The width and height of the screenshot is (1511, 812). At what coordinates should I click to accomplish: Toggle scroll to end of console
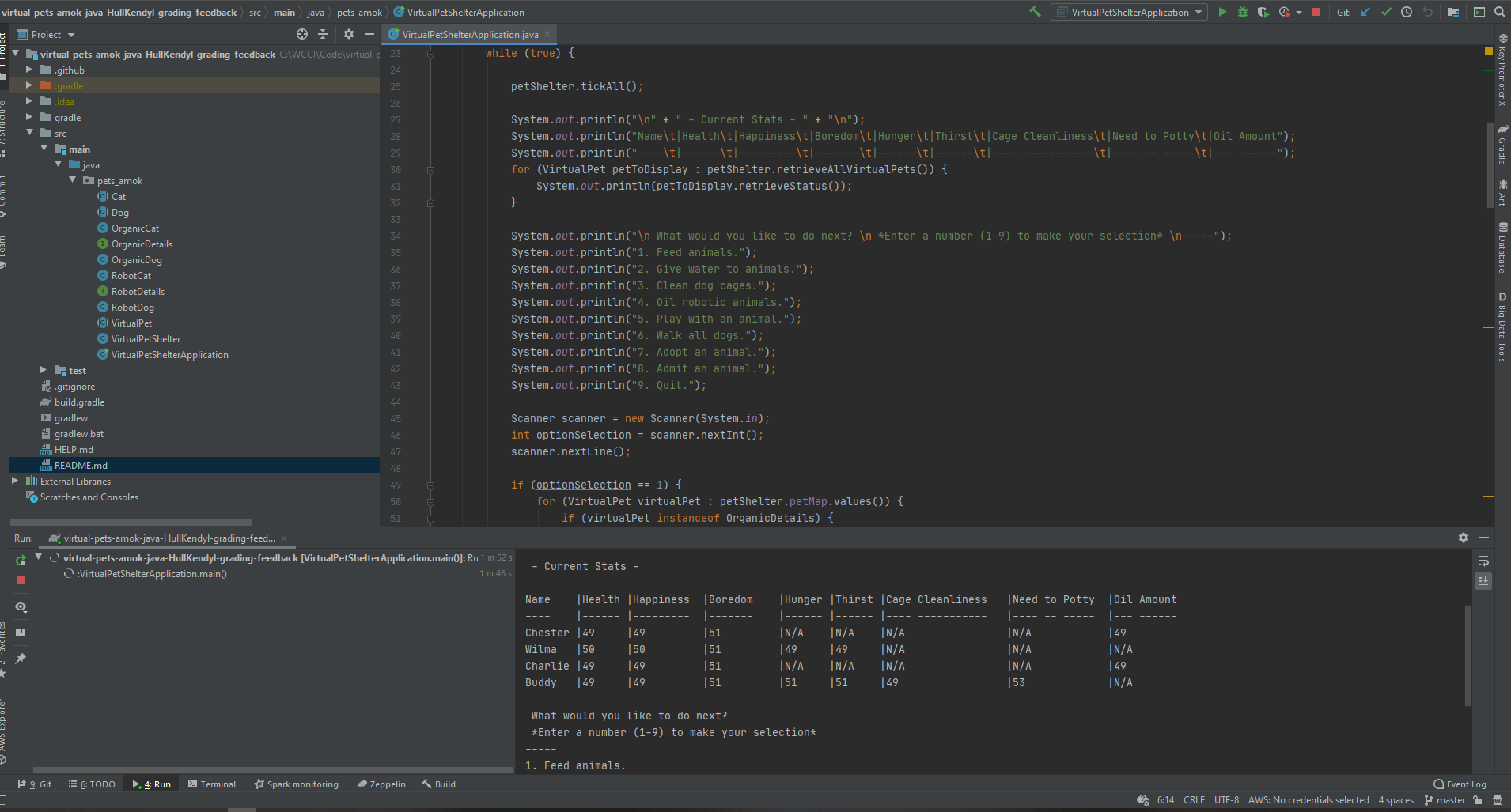tap(1483, 581)
